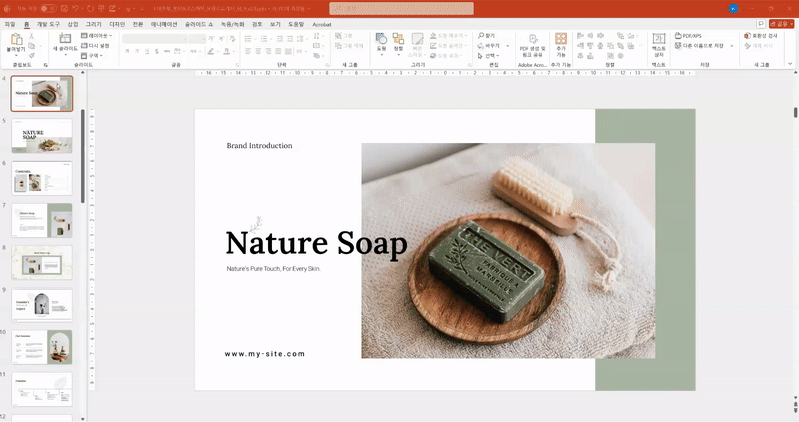
Task: Click the numbered list icon
Action: 264,39
